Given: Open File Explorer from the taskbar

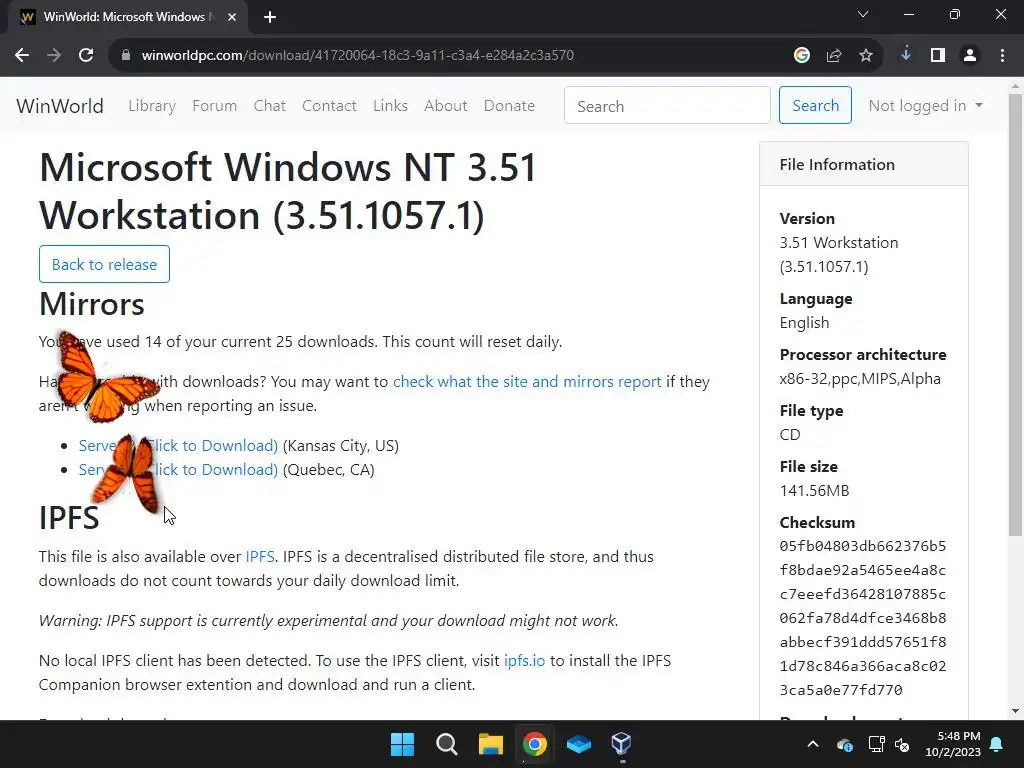Looking at the screenshot, I should coord(490,744).
